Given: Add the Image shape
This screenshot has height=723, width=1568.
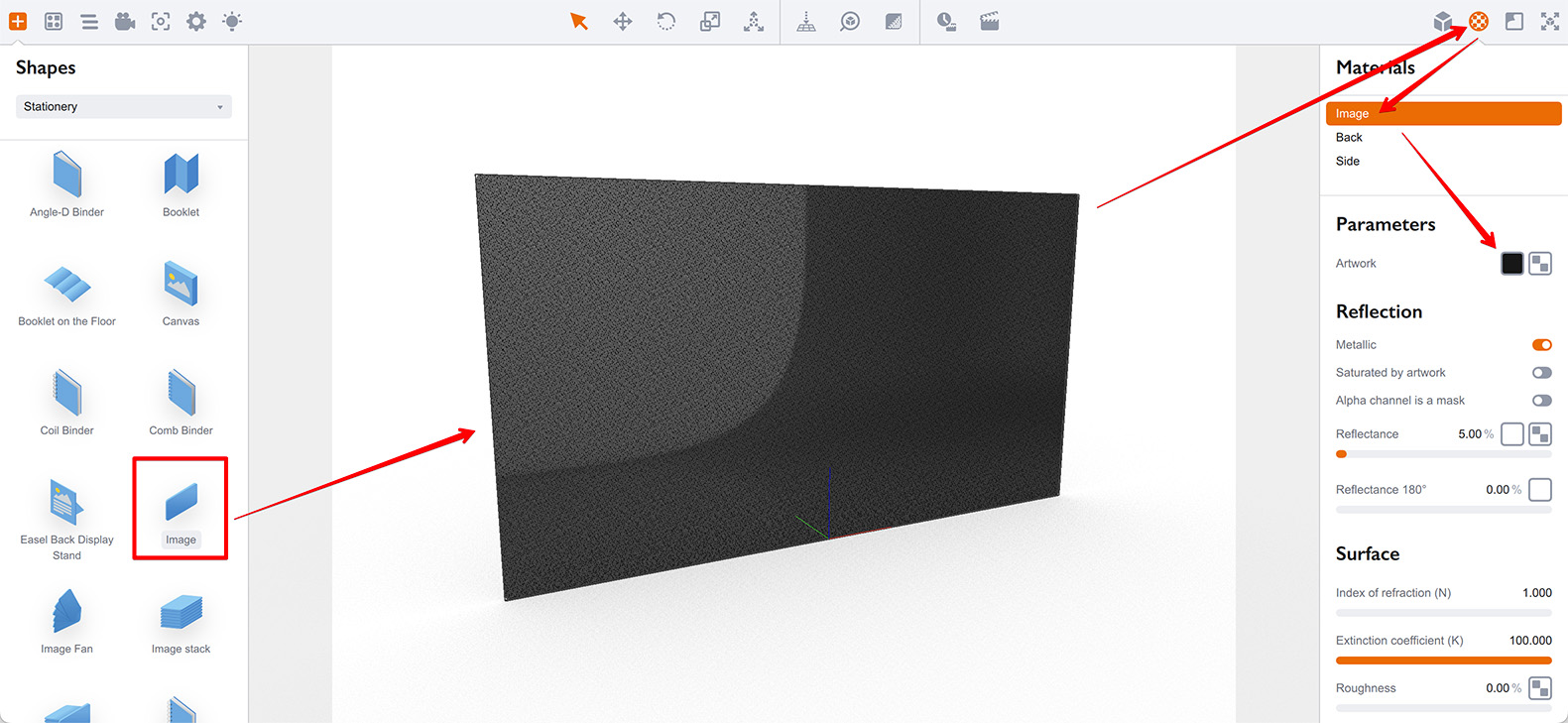Looking at the screenshot, I should (181, 508).
